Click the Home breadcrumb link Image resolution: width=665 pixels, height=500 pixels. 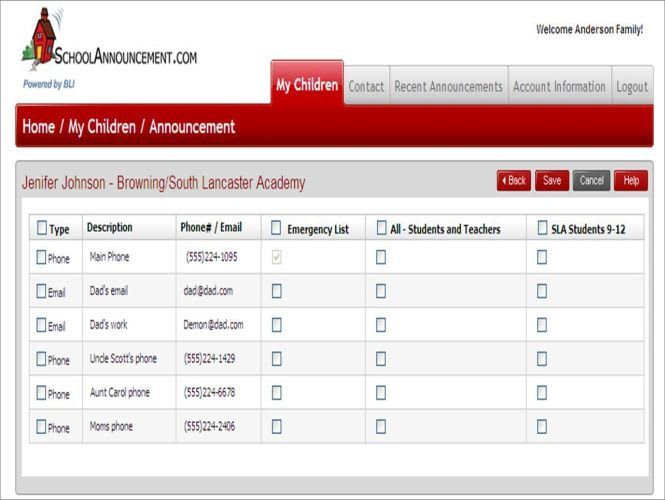(x=39, y=126)
